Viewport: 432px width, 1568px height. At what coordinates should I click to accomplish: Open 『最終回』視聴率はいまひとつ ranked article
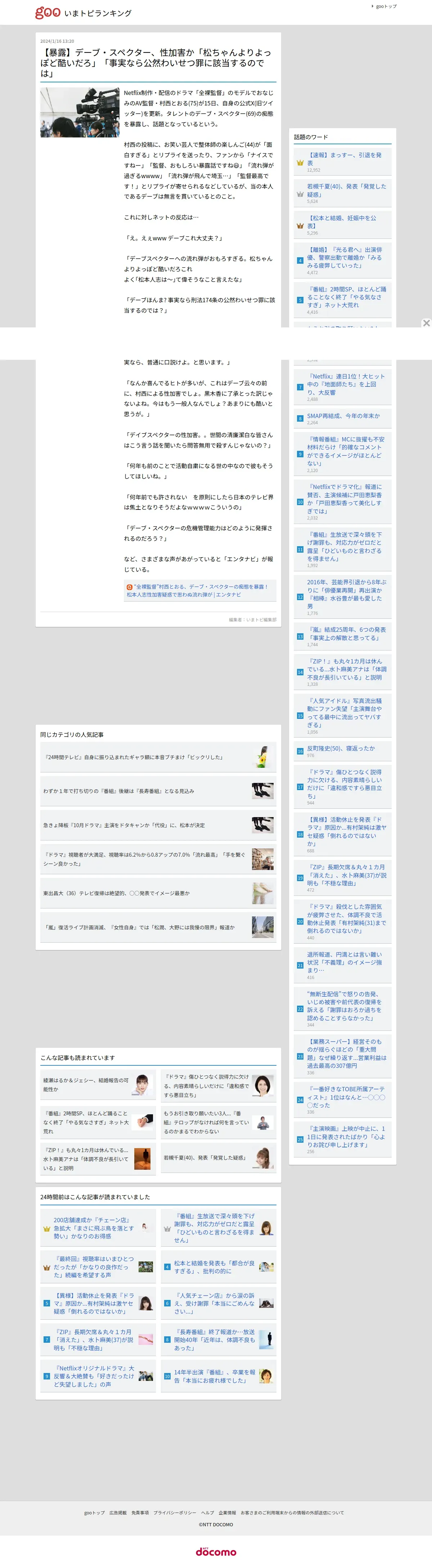98,1267
